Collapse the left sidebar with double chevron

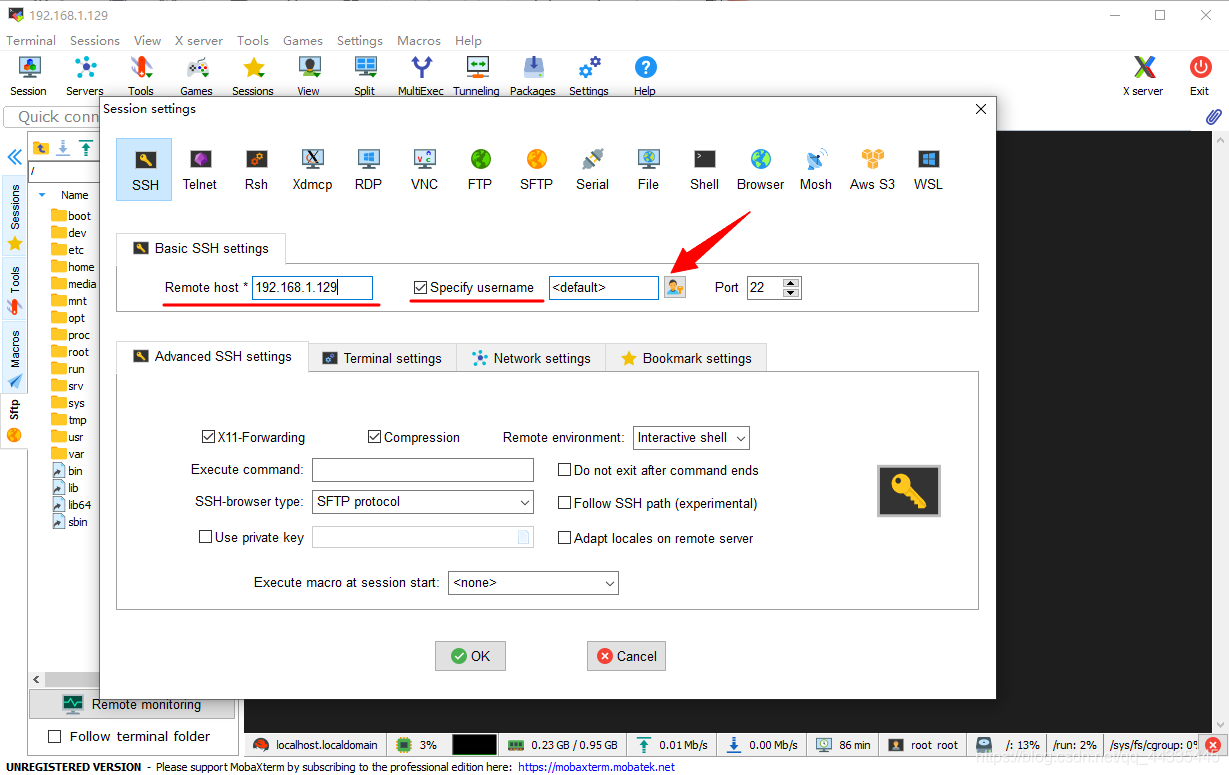15,157
